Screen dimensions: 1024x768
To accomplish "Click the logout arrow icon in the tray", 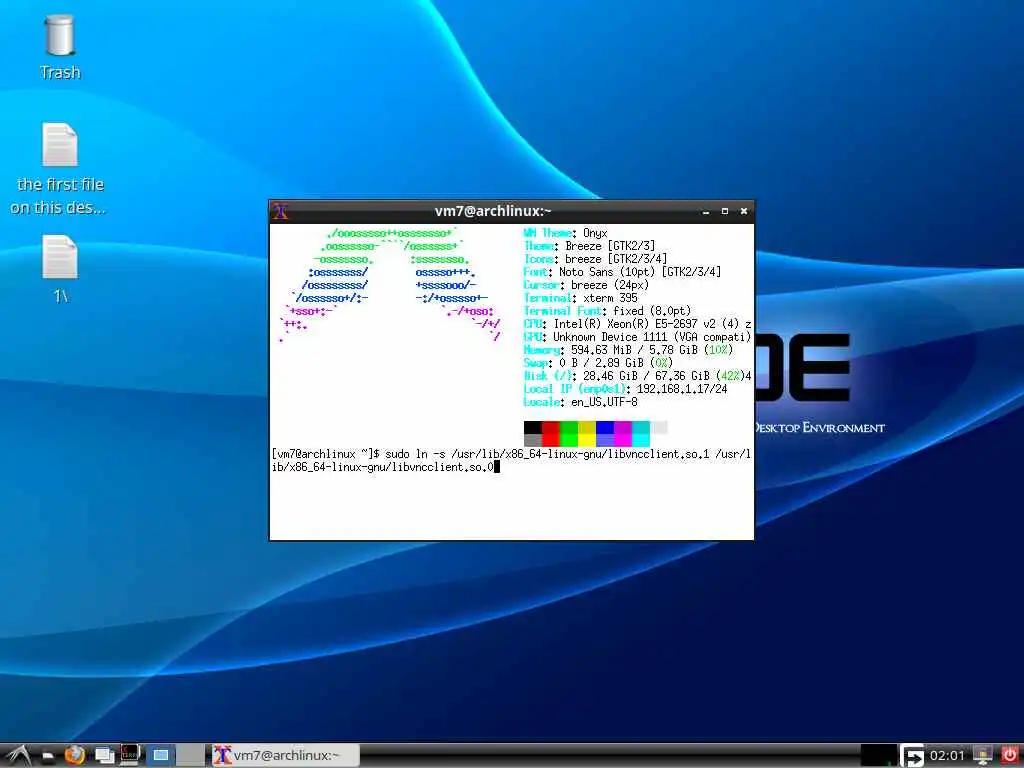I will tap(912, 756).
